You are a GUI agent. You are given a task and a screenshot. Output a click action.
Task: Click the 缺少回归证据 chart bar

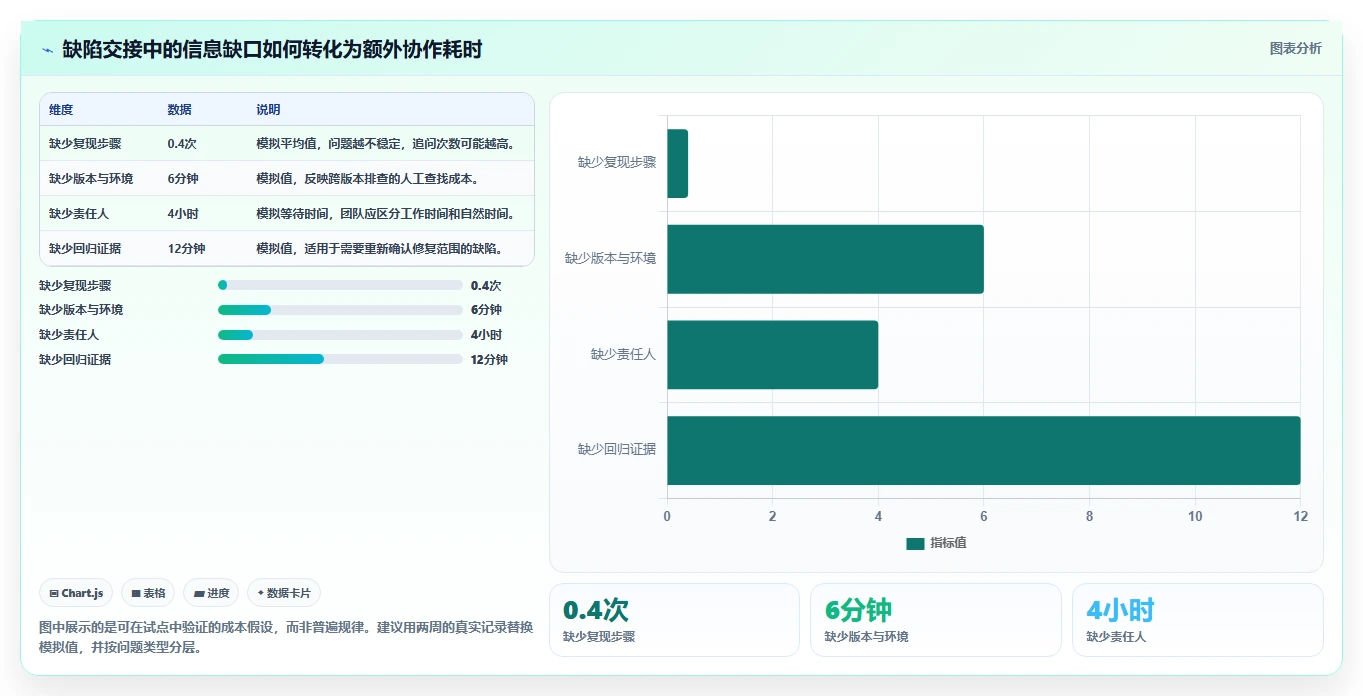click(983, 451)
